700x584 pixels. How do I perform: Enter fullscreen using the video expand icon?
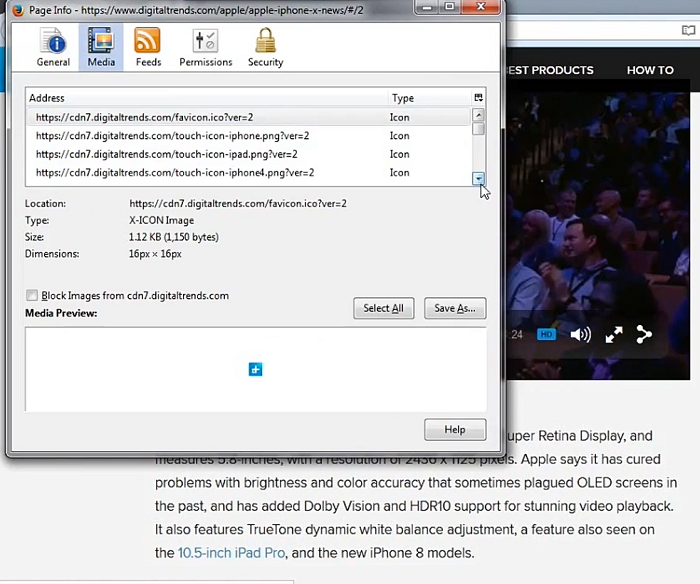pyautogui.click(x=614, y=335)
